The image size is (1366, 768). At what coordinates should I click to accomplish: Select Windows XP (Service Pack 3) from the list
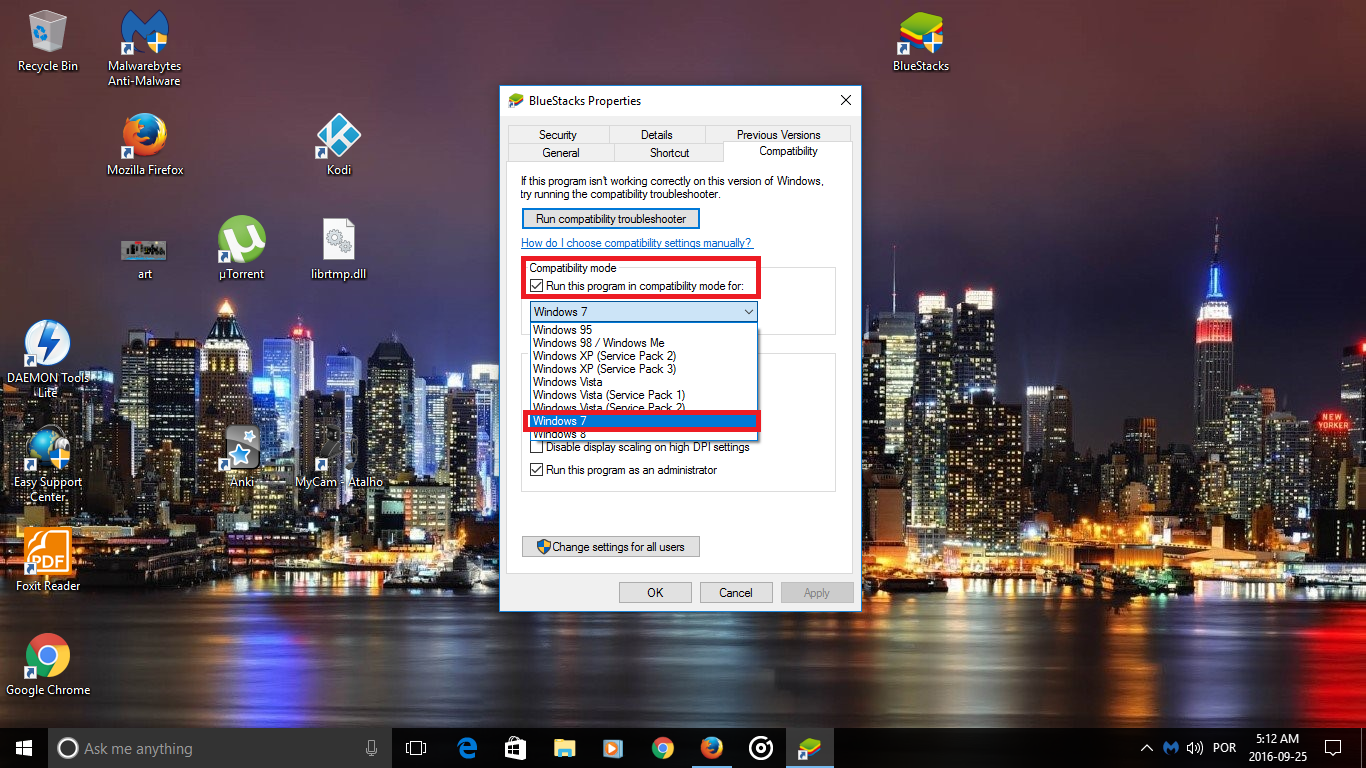point(603,369)
